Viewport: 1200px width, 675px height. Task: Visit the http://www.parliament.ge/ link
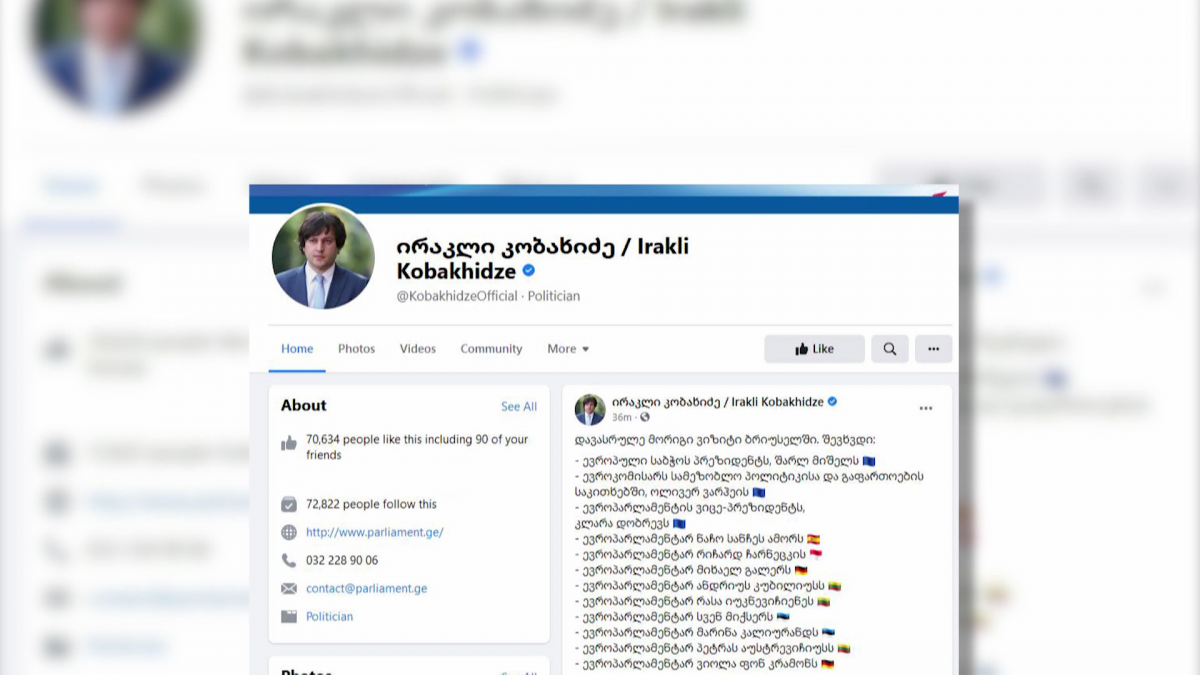375,532
